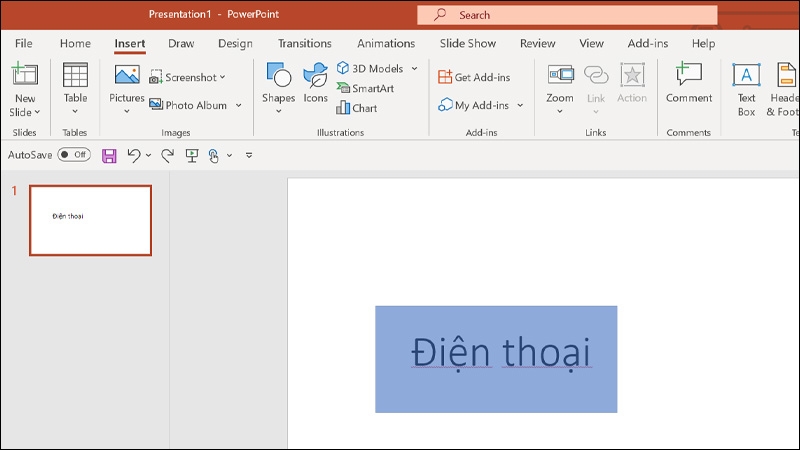Click the Zoom dropdown arrow under Zoom
800x450 pixels.
(x=560, y=111)
